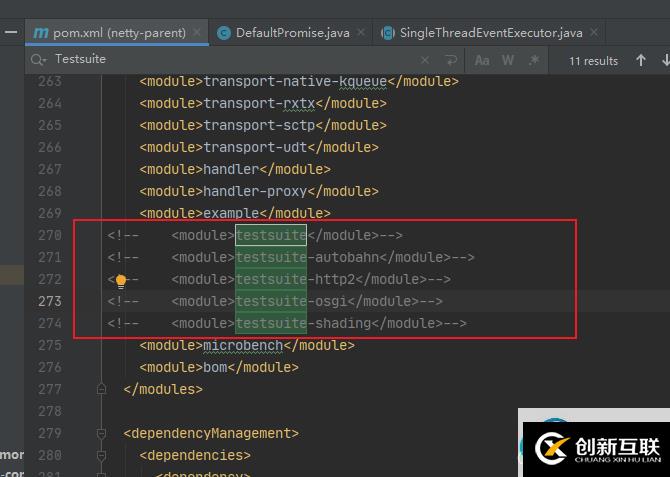Open the SingleThreadEventExecutor.java tab
This screenshot has height=477, width=670.
(x=491, y=32)
